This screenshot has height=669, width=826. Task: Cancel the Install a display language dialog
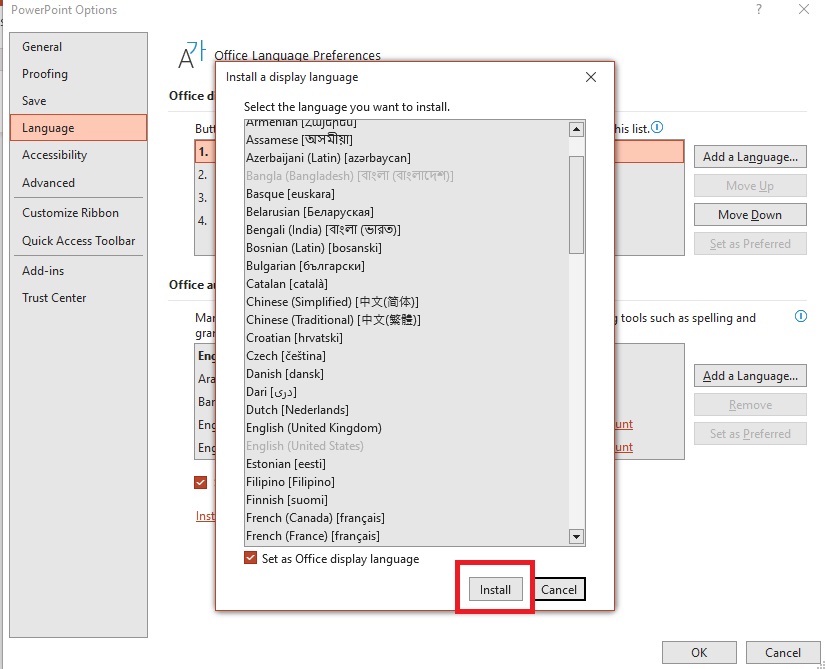pos(558,589)
